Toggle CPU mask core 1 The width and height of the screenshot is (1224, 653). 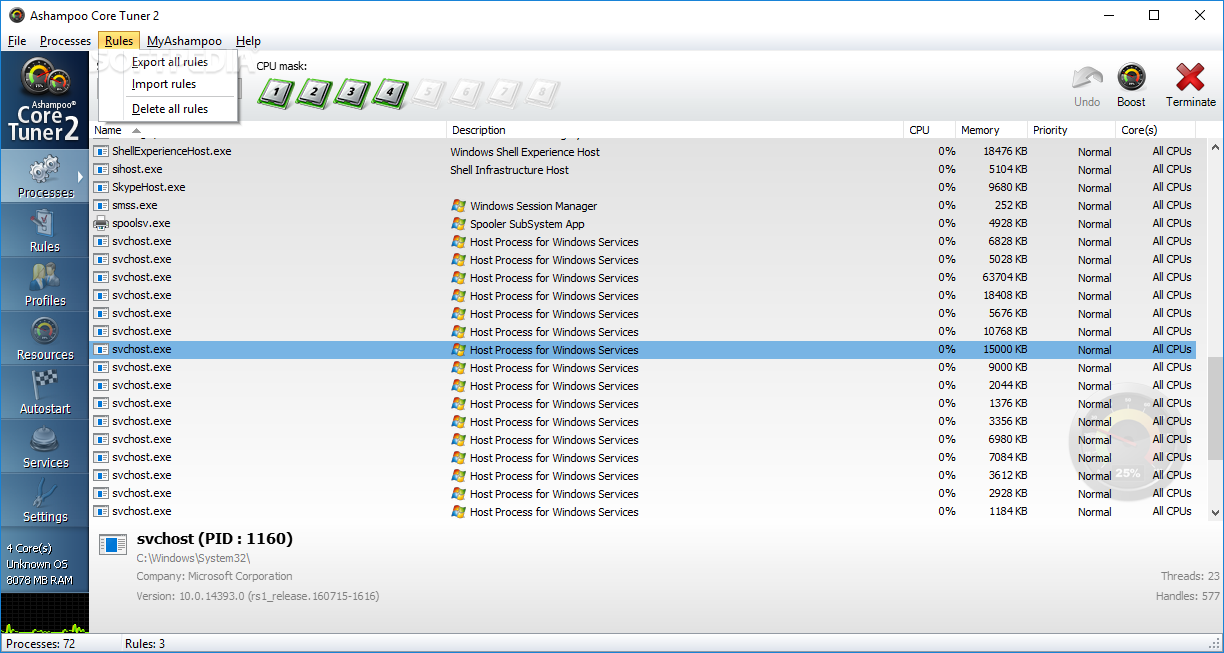[x=277, y=93]
